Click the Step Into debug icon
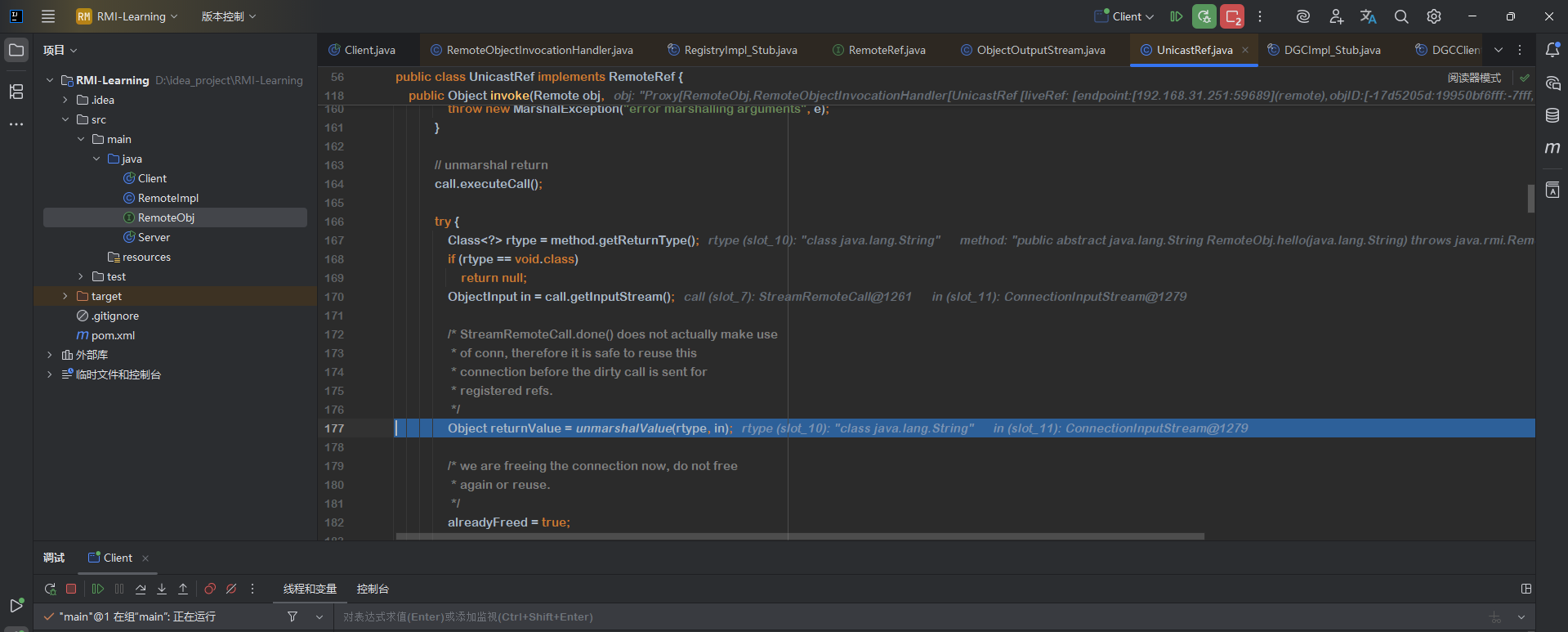The width and height of the screenshot is (1568, 632). pyautogui.click(x=162, y=589)
